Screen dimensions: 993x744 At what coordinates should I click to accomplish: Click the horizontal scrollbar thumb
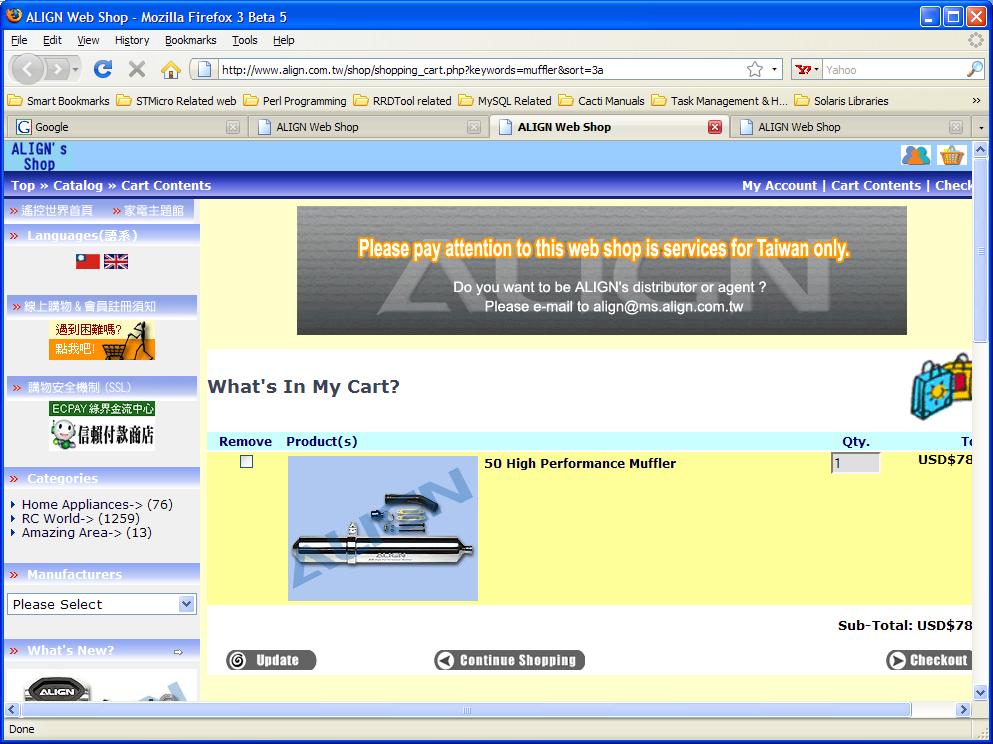(x=465, y=710)
